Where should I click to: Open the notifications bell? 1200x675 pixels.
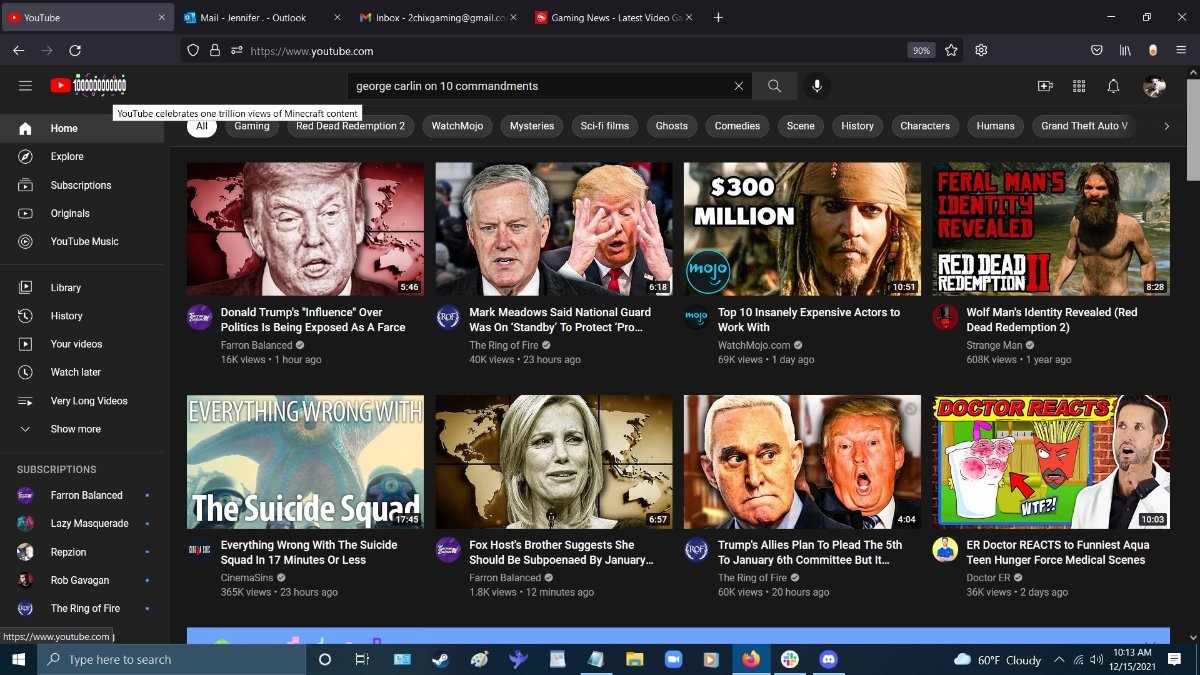click(x=1113, y=86)
